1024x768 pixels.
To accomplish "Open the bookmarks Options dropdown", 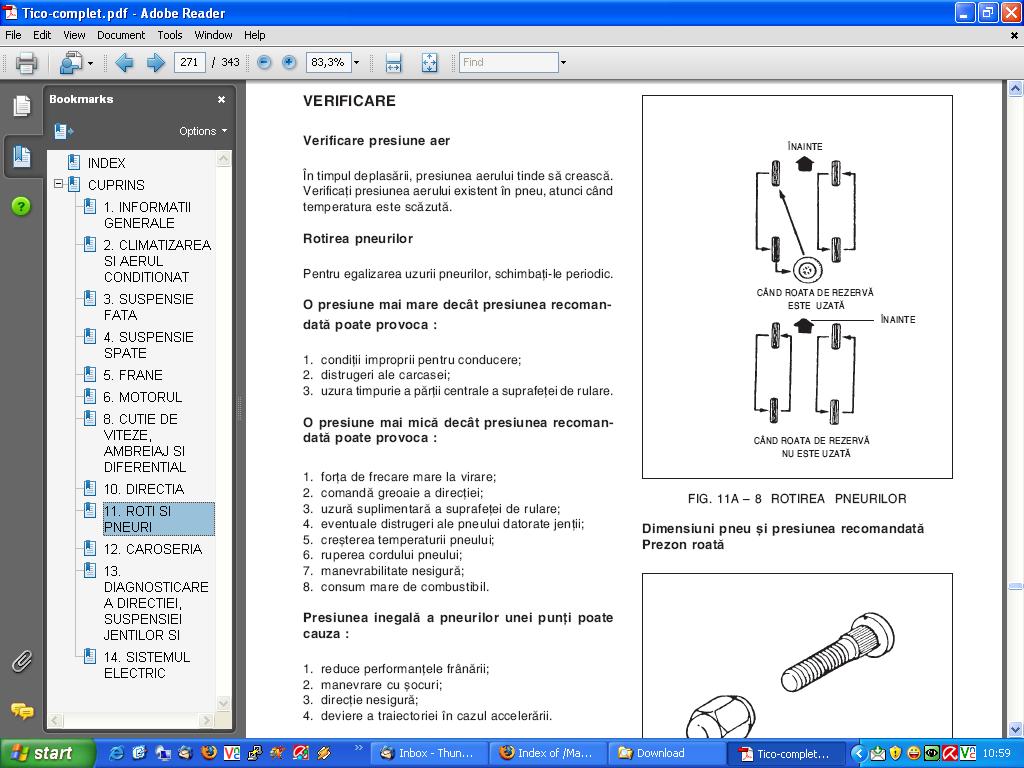I will 203,131.
